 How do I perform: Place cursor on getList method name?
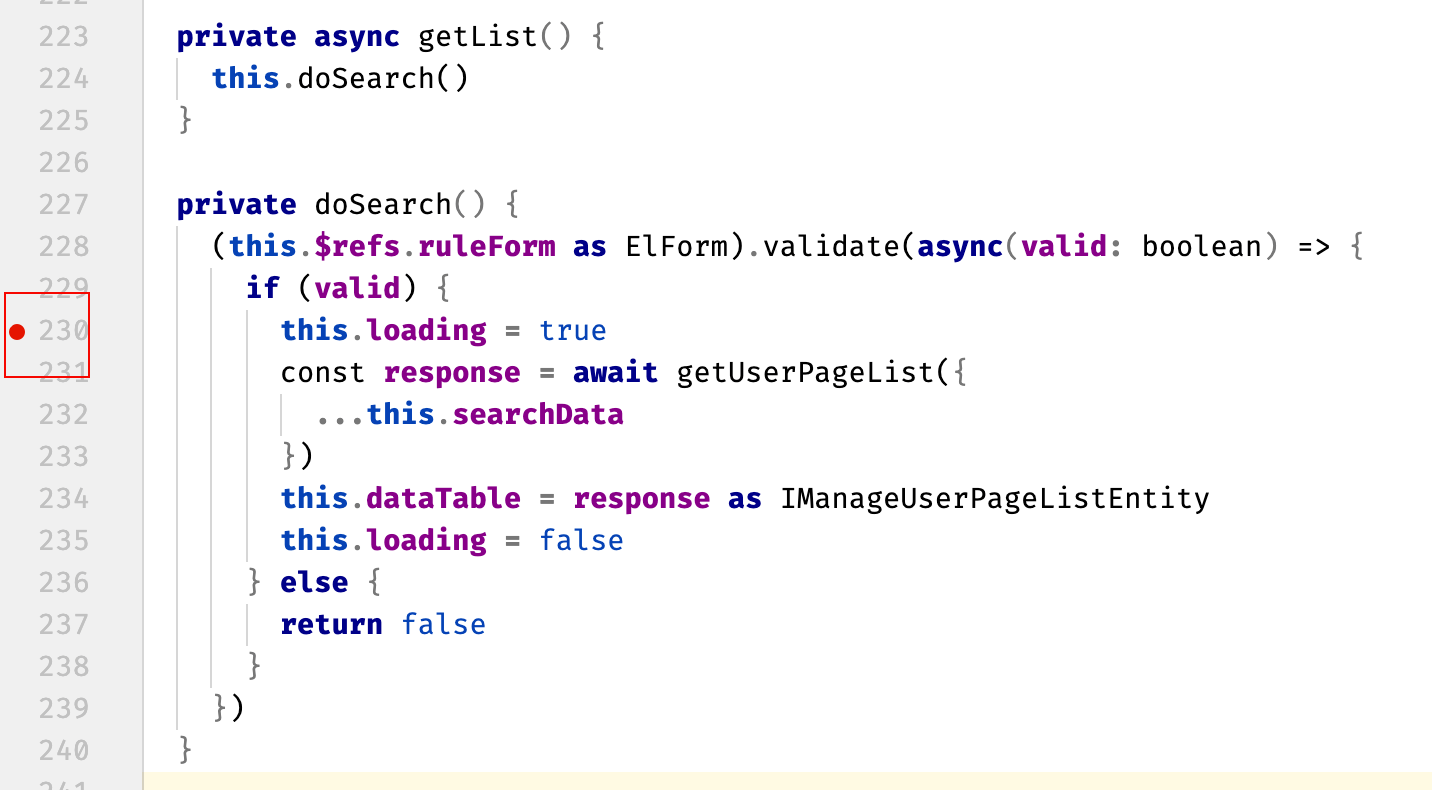click(x=477, y=38)
